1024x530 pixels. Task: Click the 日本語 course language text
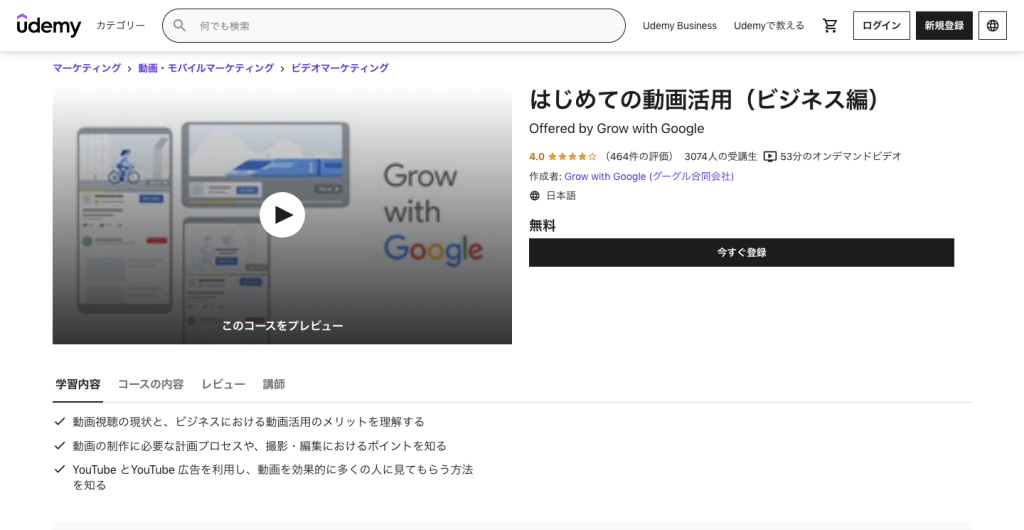[561, 196]
